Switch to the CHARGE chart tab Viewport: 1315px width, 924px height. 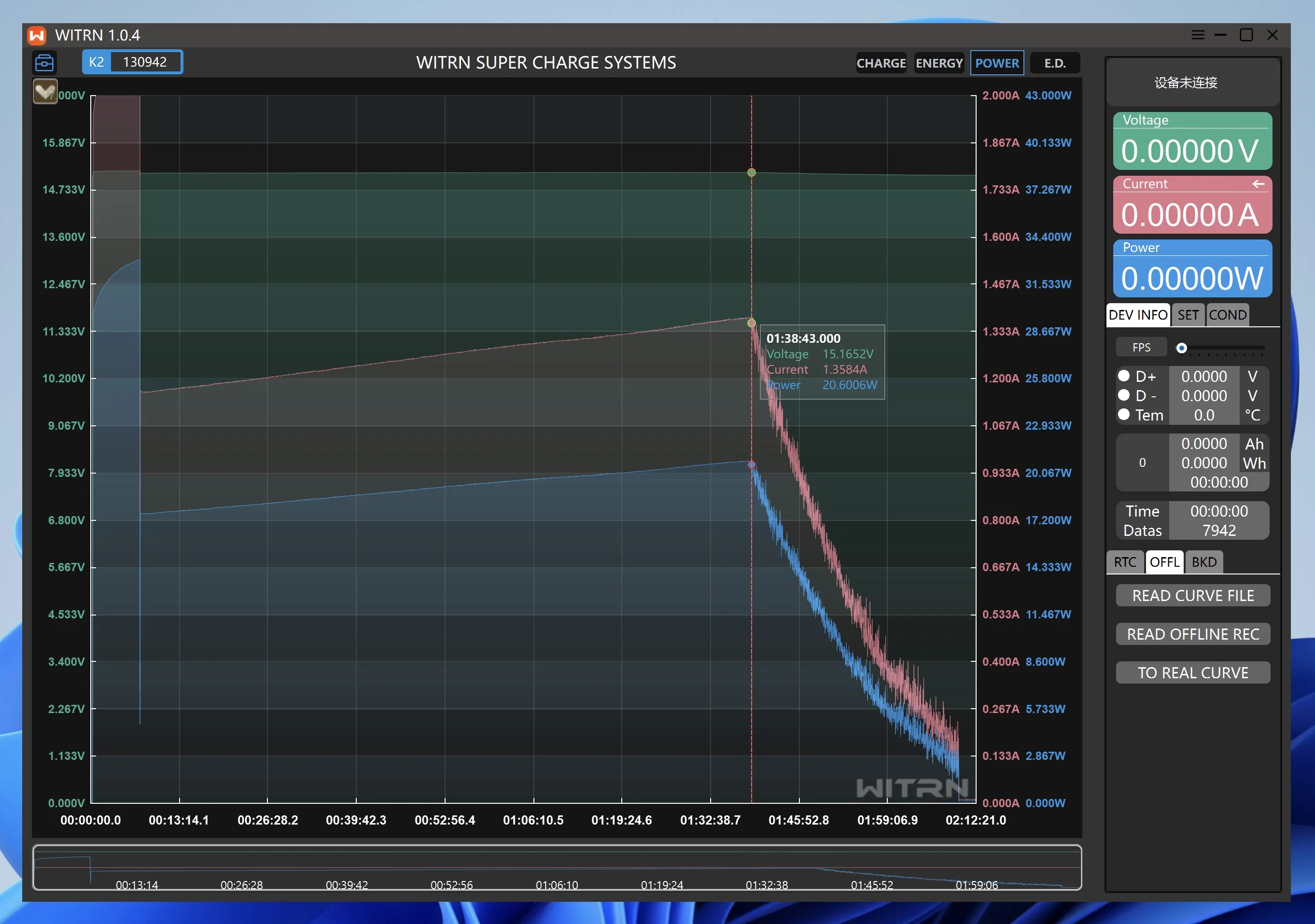click(x=881, y=63)
